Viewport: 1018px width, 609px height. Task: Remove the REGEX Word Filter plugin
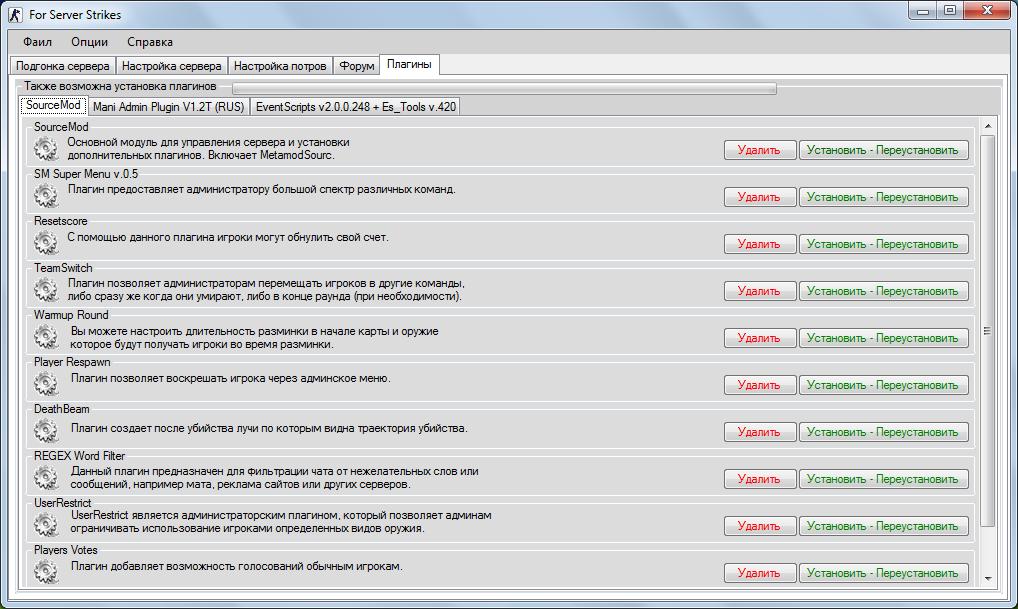point(760,479)
